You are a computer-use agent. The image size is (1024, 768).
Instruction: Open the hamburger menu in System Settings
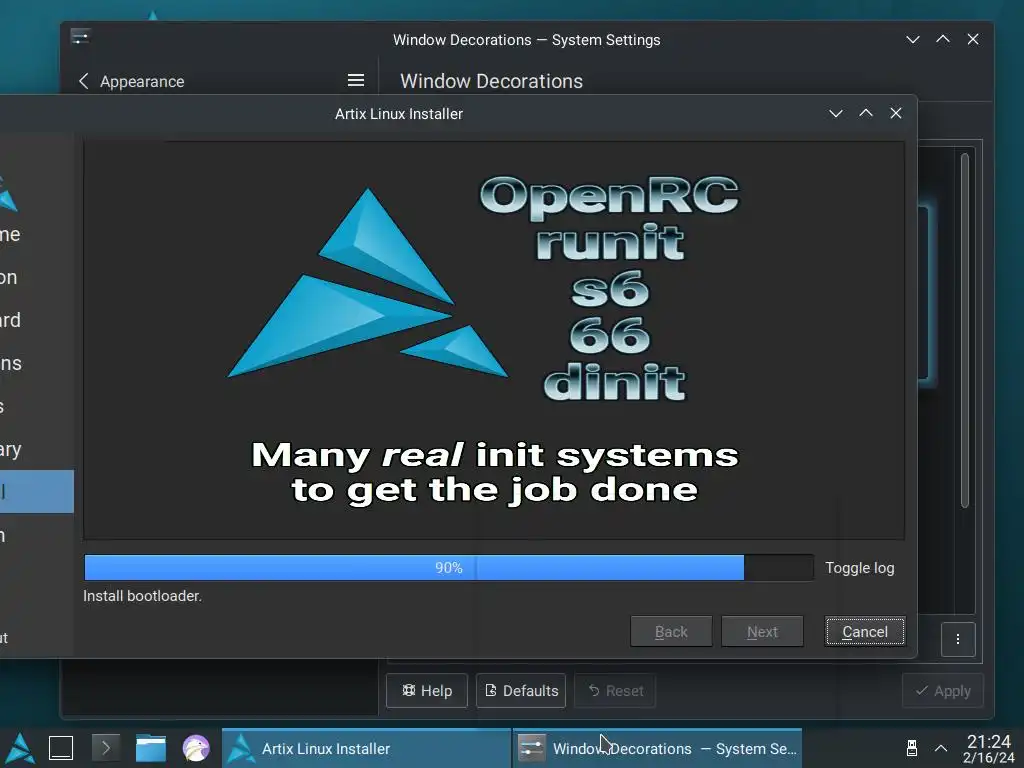pos(355,80)
